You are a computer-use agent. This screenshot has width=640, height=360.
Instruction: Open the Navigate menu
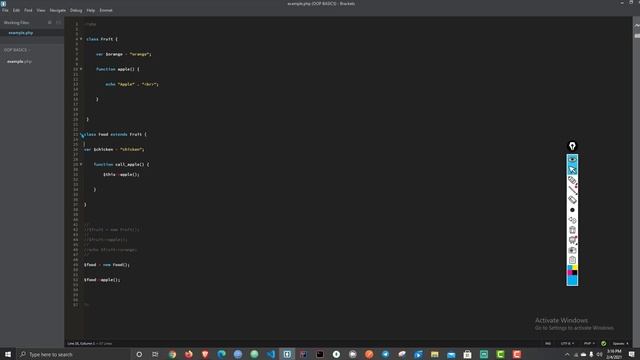(58, 10)
